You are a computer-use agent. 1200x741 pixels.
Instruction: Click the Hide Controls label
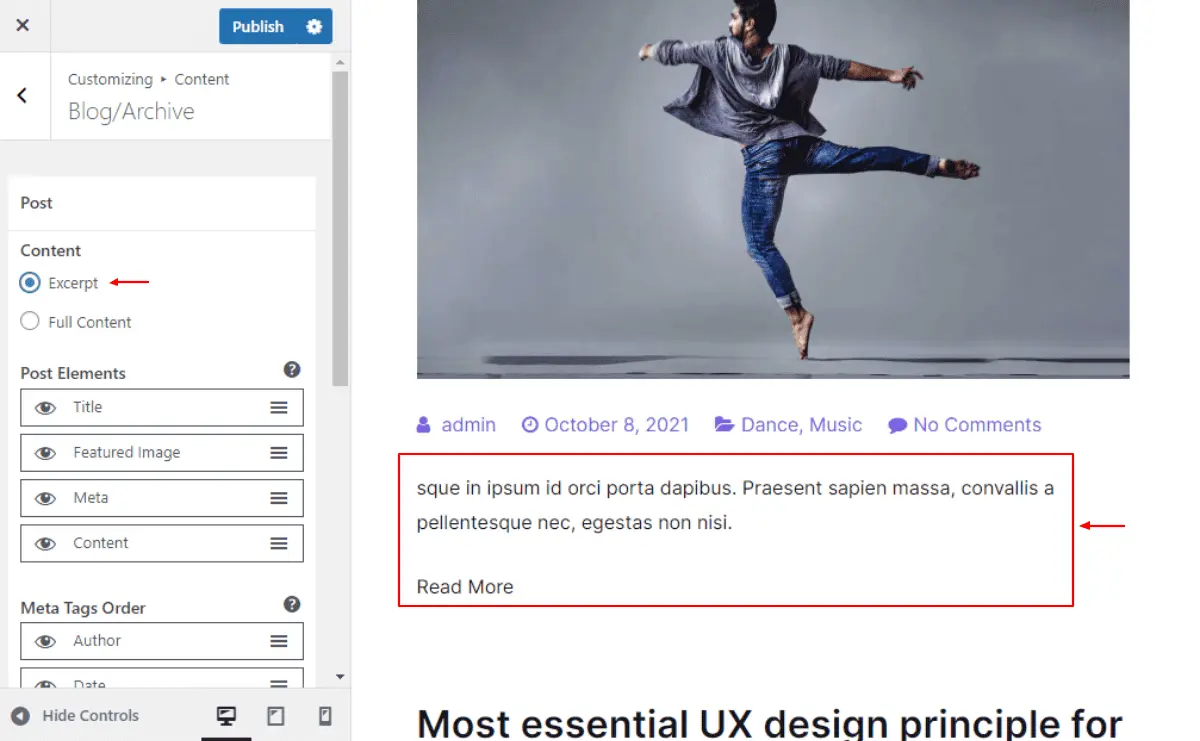point(91,716)
